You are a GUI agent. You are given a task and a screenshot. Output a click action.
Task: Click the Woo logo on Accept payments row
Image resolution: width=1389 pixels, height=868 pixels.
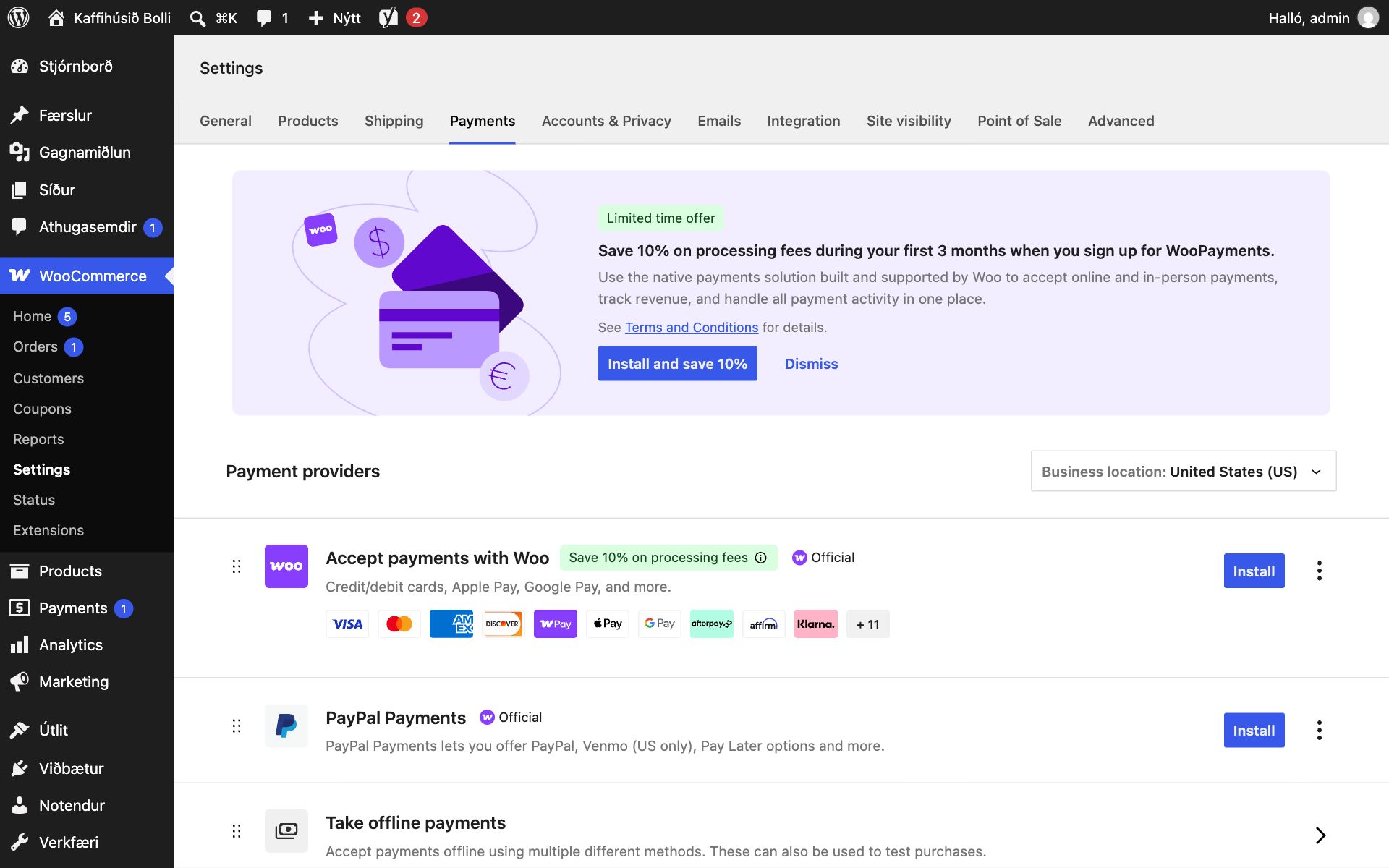[286, 566]
